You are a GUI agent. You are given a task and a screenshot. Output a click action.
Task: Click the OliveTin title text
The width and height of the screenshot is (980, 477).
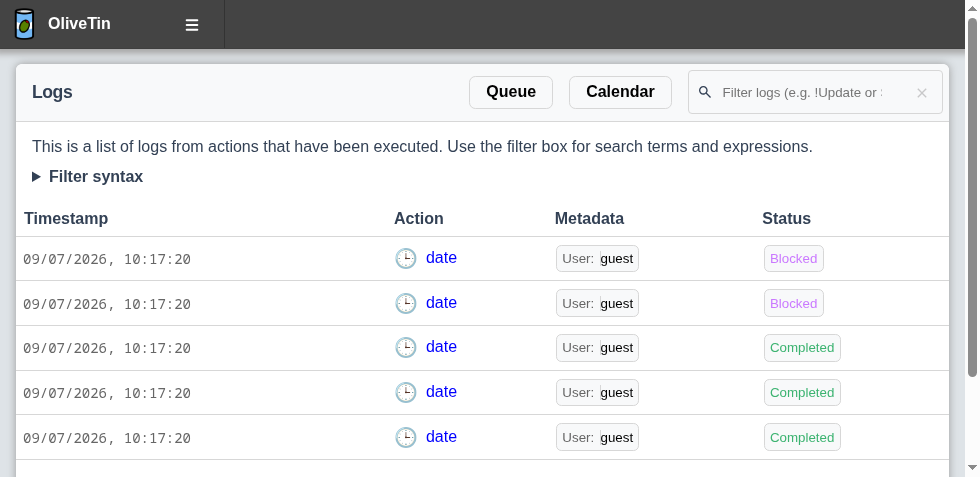[x=79, y=24]
